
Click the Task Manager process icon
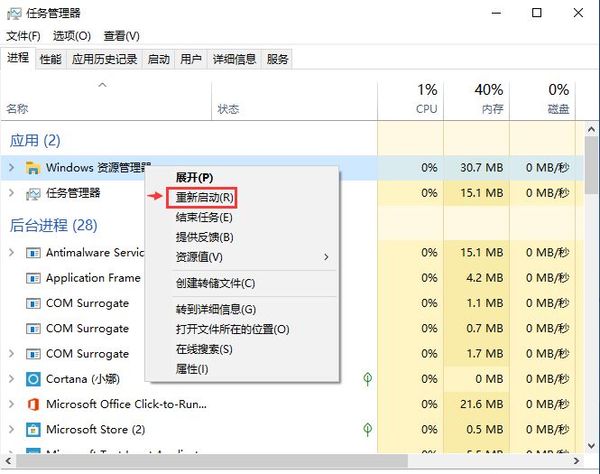(x=32, y=193)
